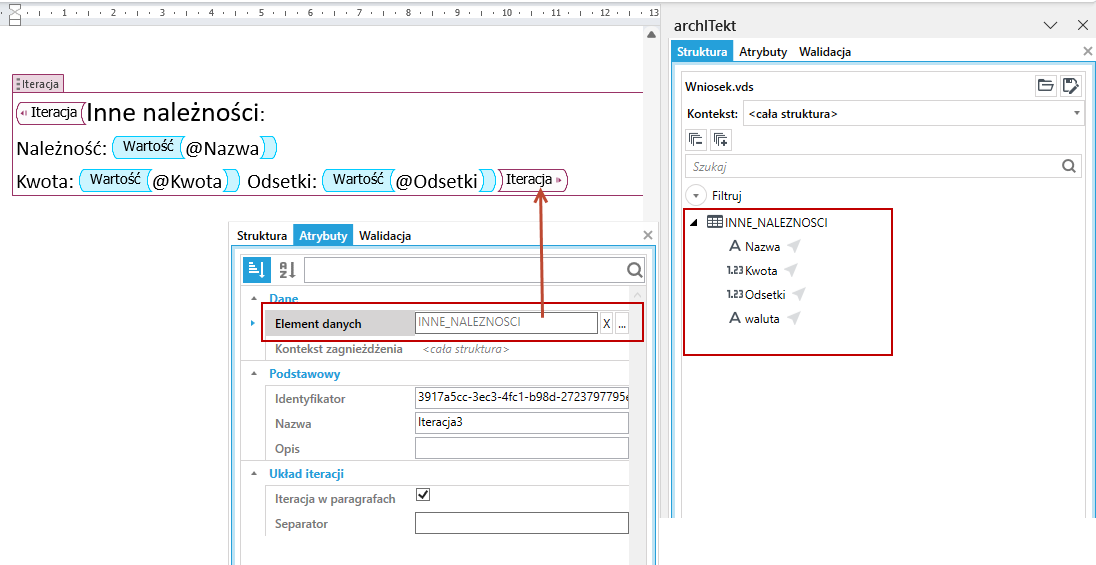The image size is (1096, 565).
Task: Collapse INNE_NALEZNOSCI tree node
Action: coord(694,222)
